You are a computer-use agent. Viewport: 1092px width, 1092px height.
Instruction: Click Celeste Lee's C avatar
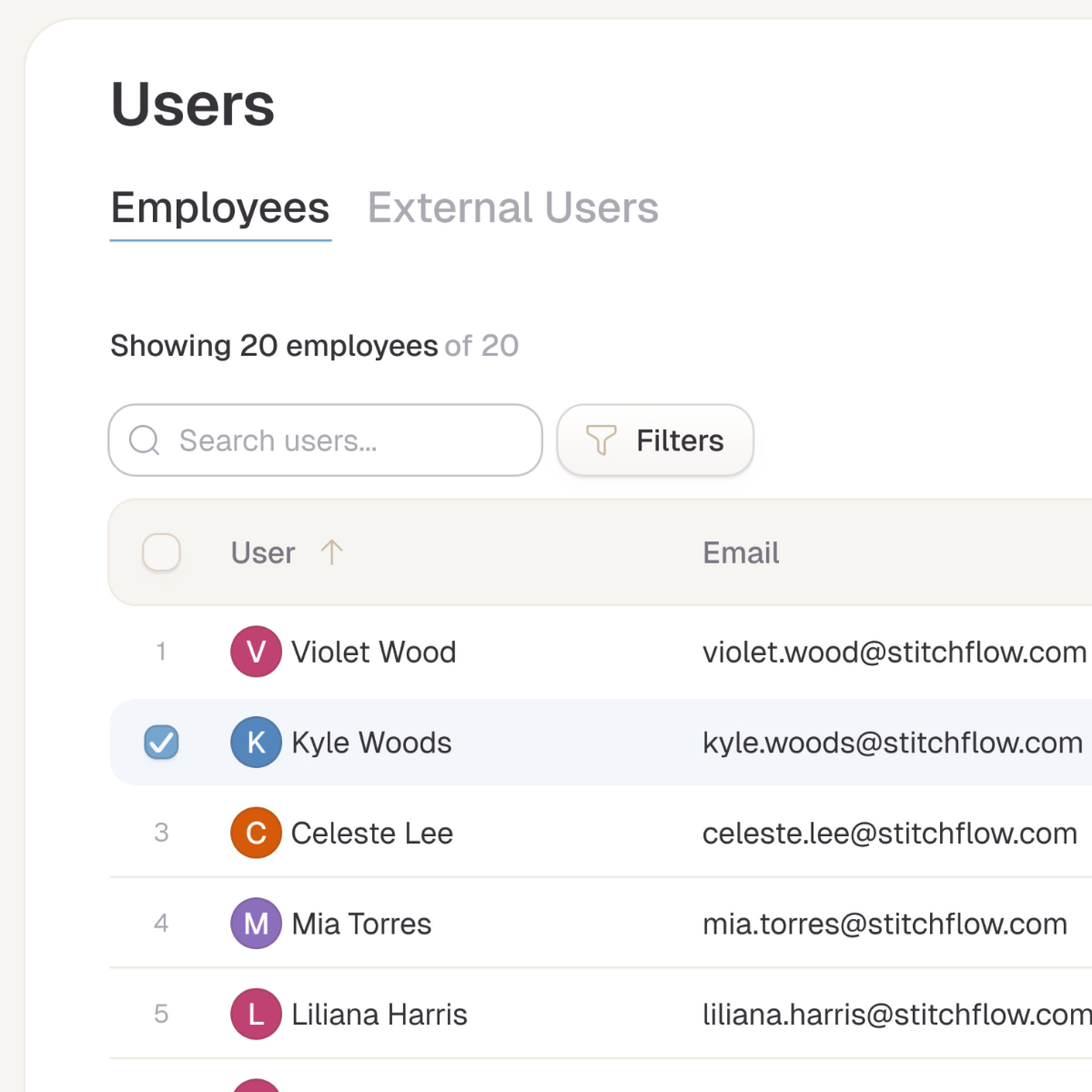point(256,833)
